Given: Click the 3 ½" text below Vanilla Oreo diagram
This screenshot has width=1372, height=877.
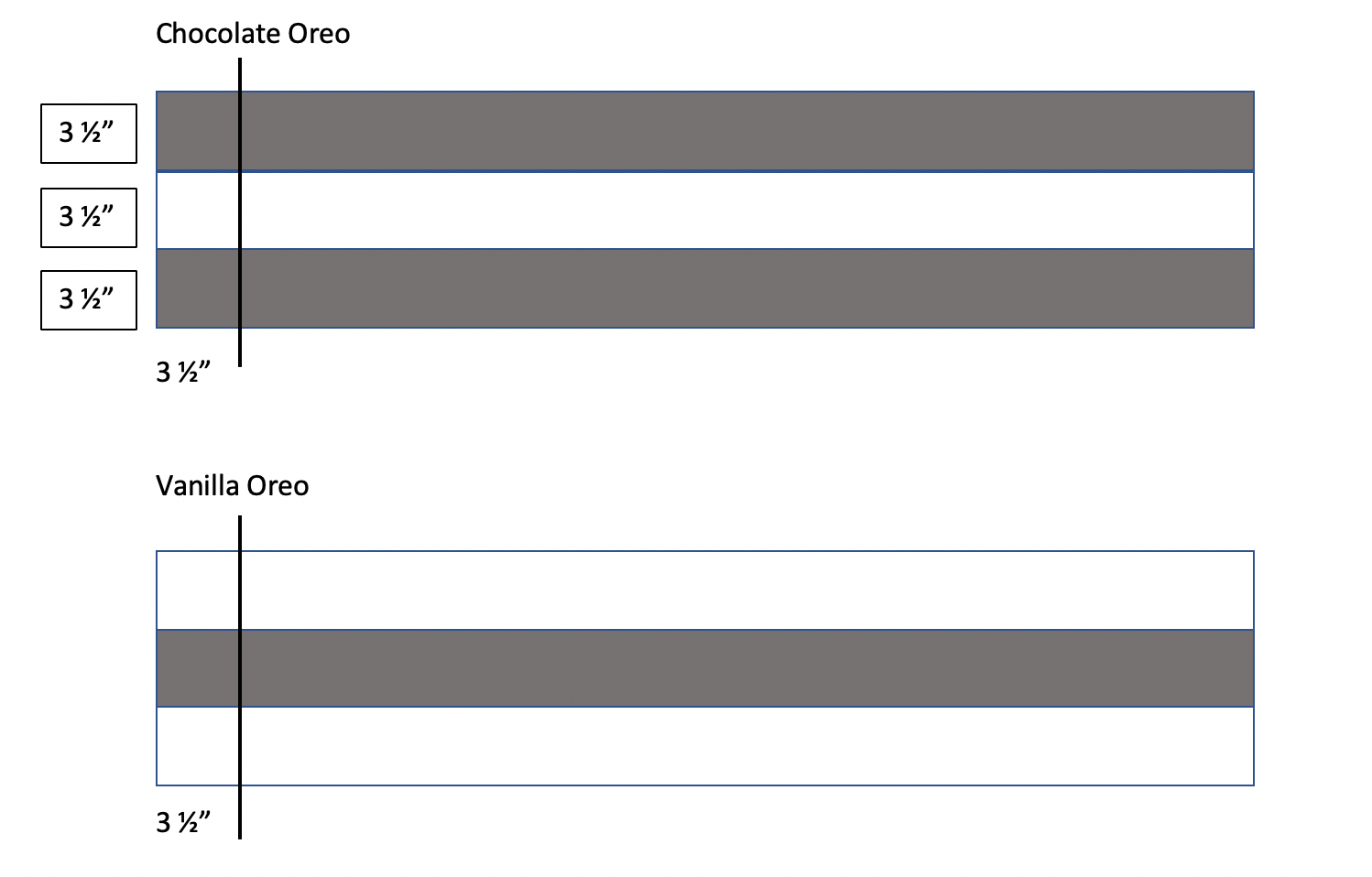Looking at the screenshot, I should coord(183,822).
